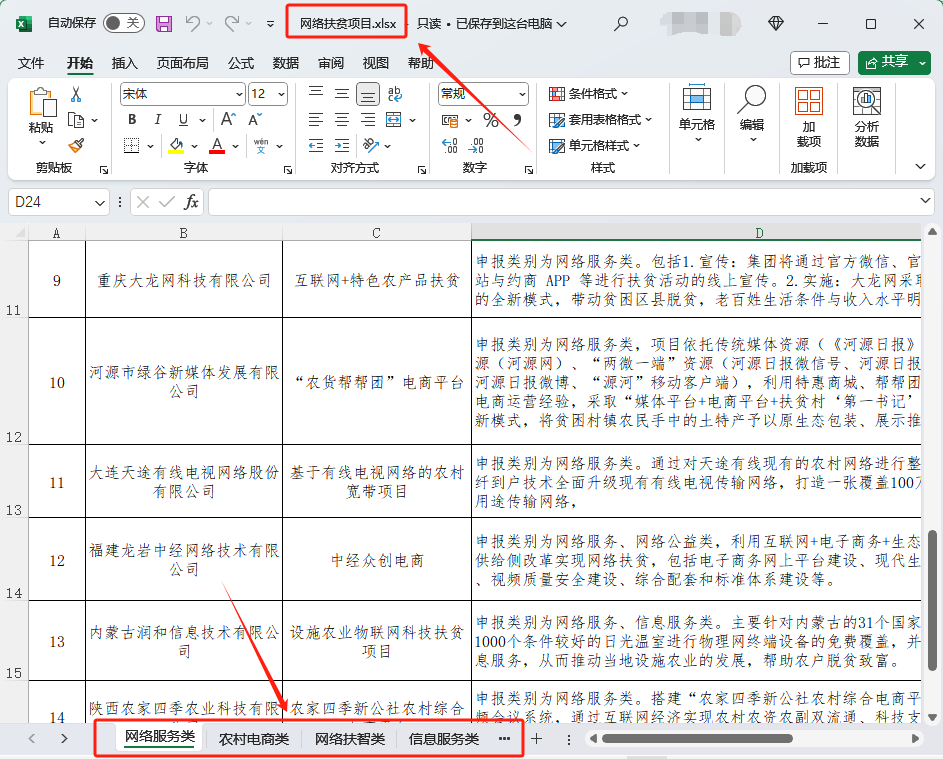Click the Comma (千位分隔) style icon

coord(517,121)
